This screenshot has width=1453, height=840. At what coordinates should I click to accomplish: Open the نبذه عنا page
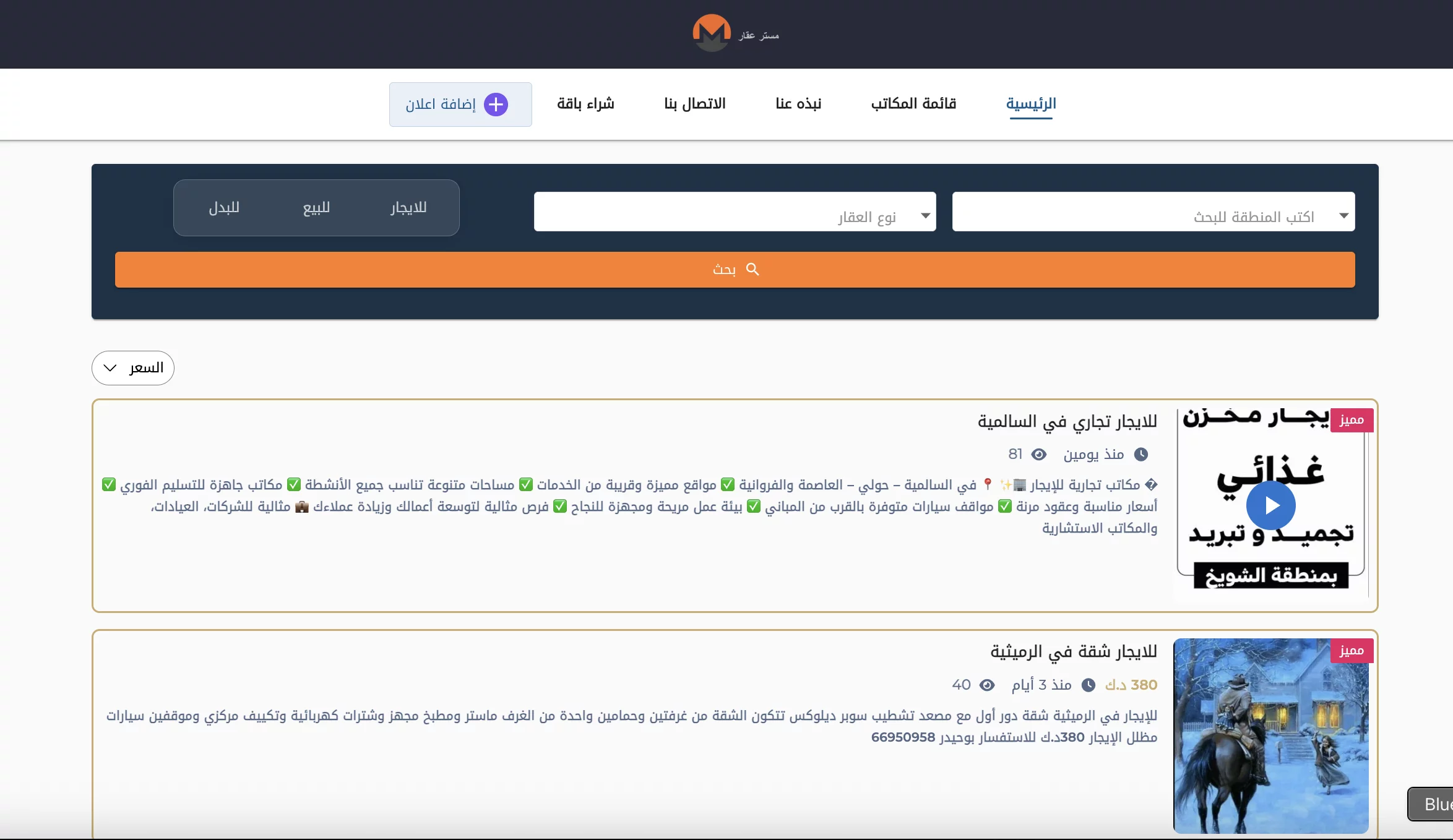coord(798,104)
